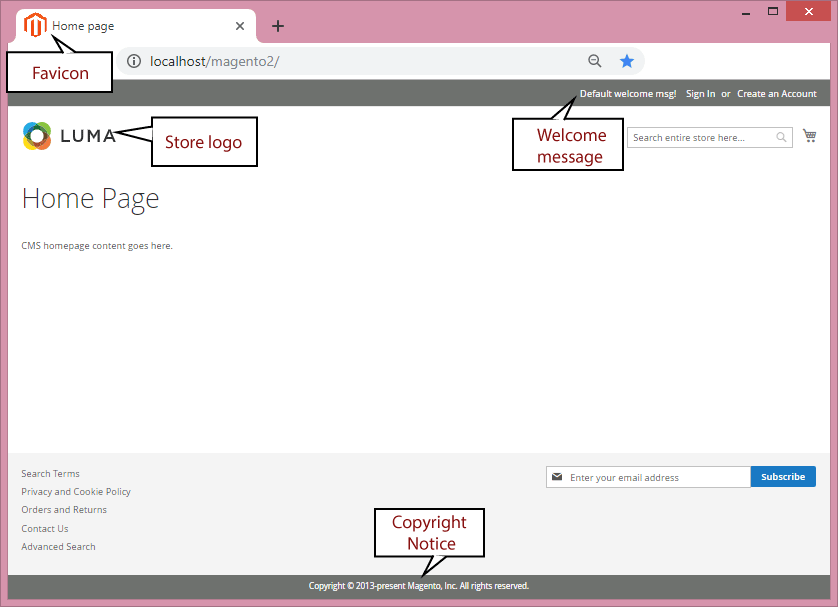Go to the Contact Us link
The image size is (838, 607).
pyautogui.click(x=45, y=529)
